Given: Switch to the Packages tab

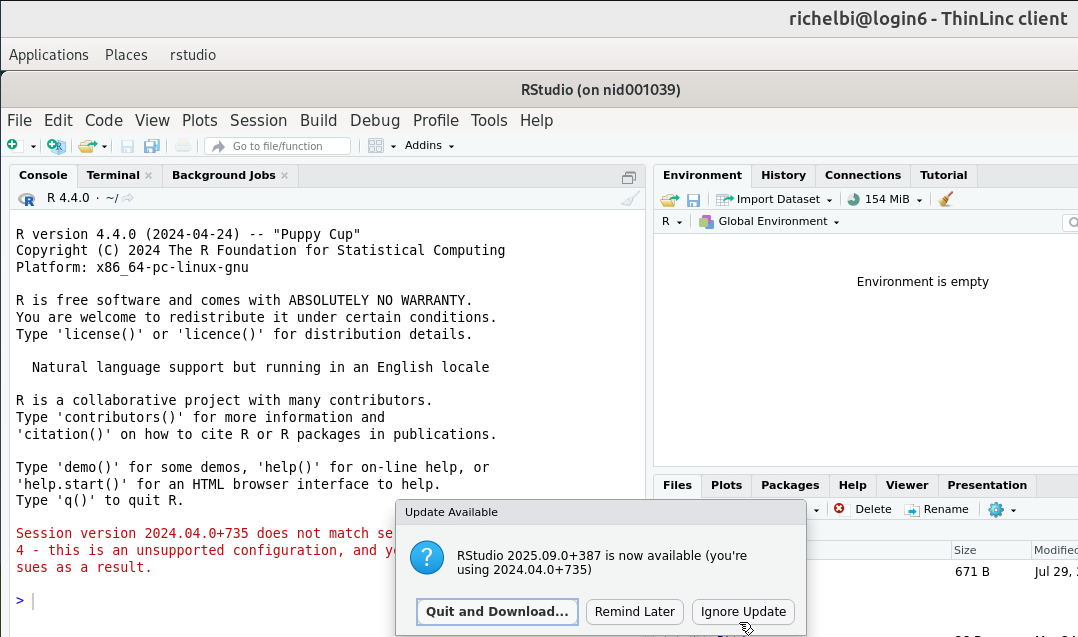Looking at the screenshot, I should pos(789,485).
